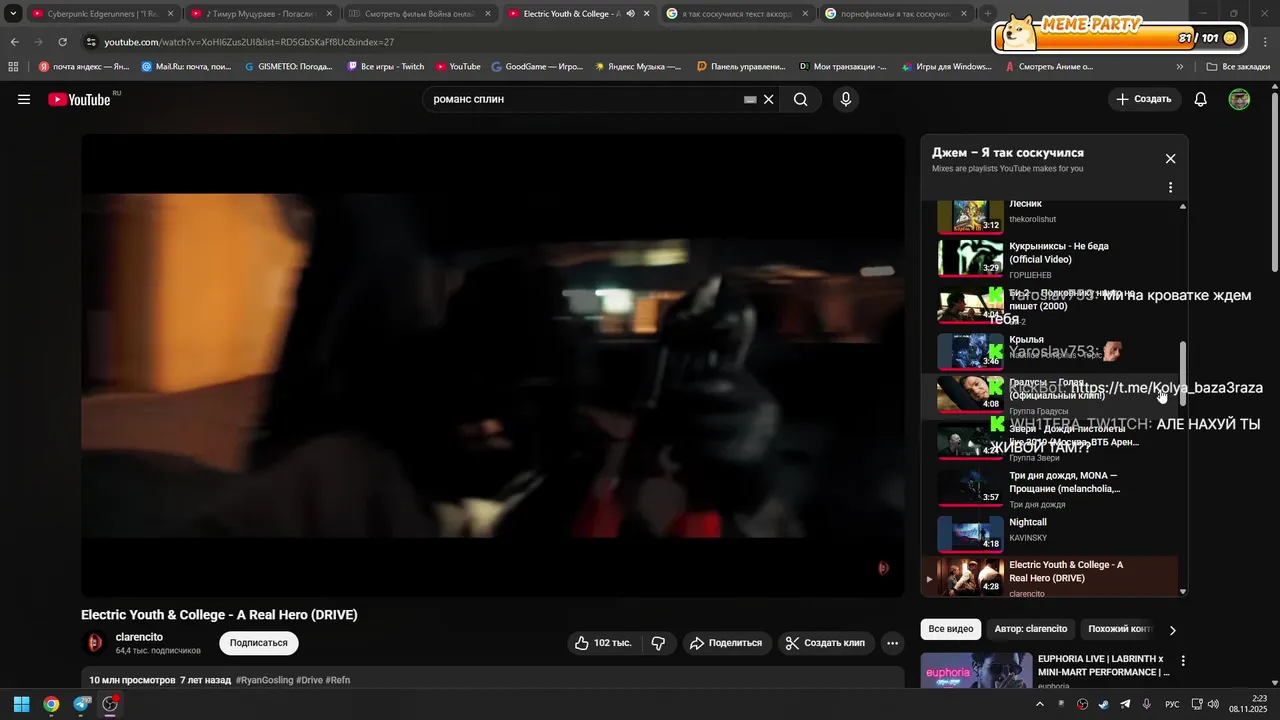Click the Создать create button
The width and height of the screenshot is (1280, 720).
tap(1144, 100)
